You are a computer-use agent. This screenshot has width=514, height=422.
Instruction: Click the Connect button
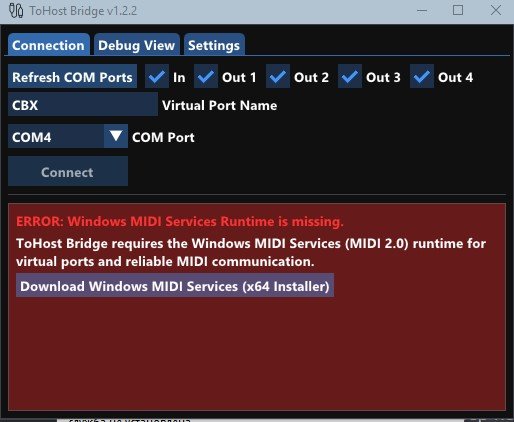[x=68, y=171]
